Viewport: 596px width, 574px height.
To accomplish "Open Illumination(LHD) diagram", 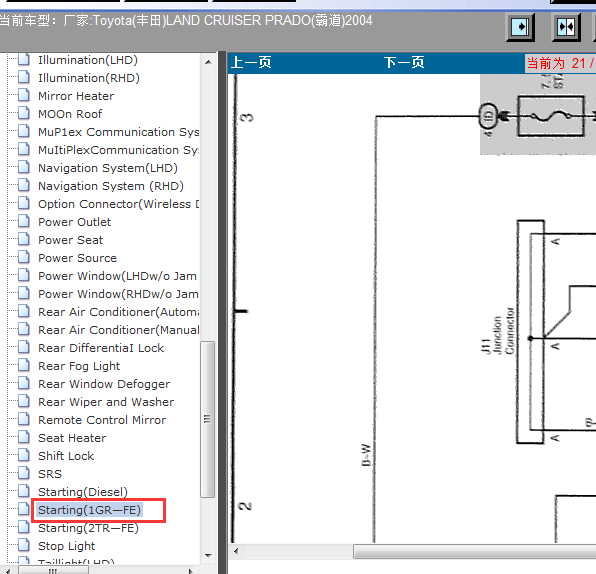I will tap(88, 60).
